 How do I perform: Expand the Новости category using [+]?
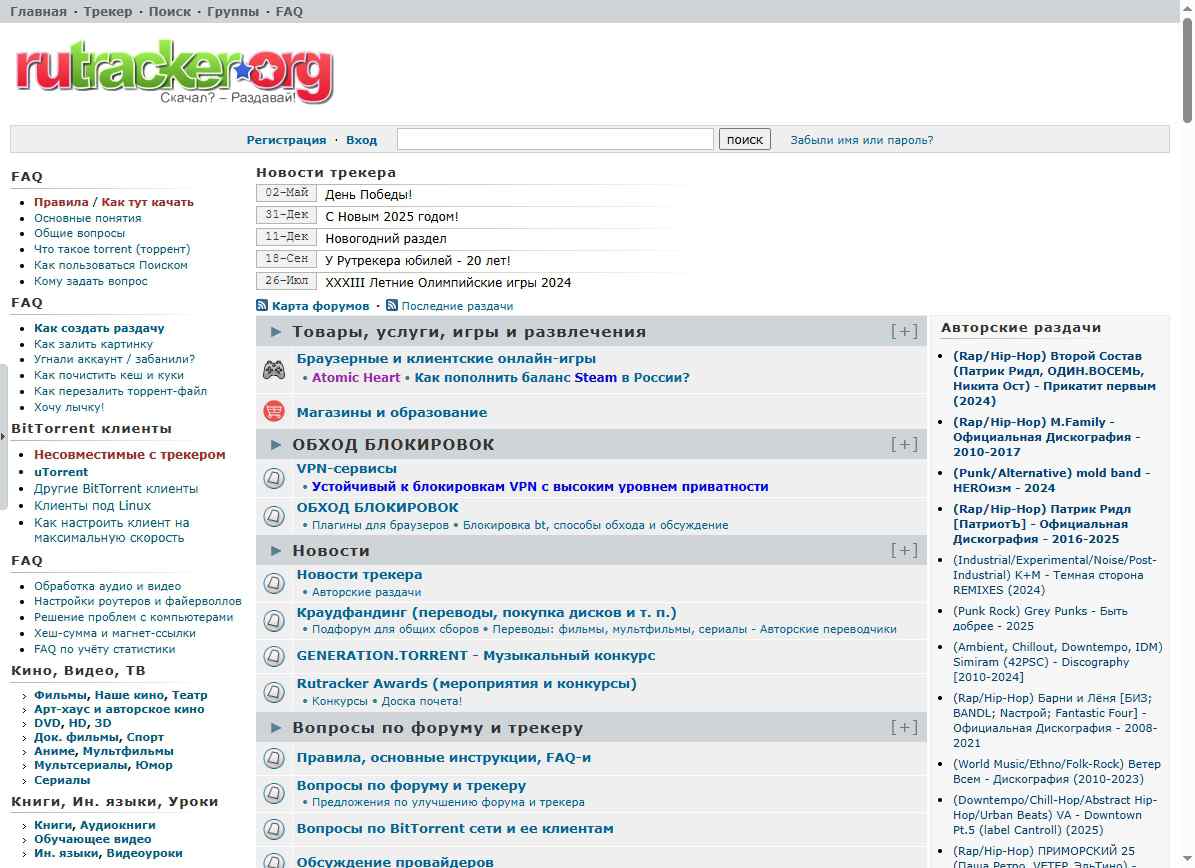(904, 550)
